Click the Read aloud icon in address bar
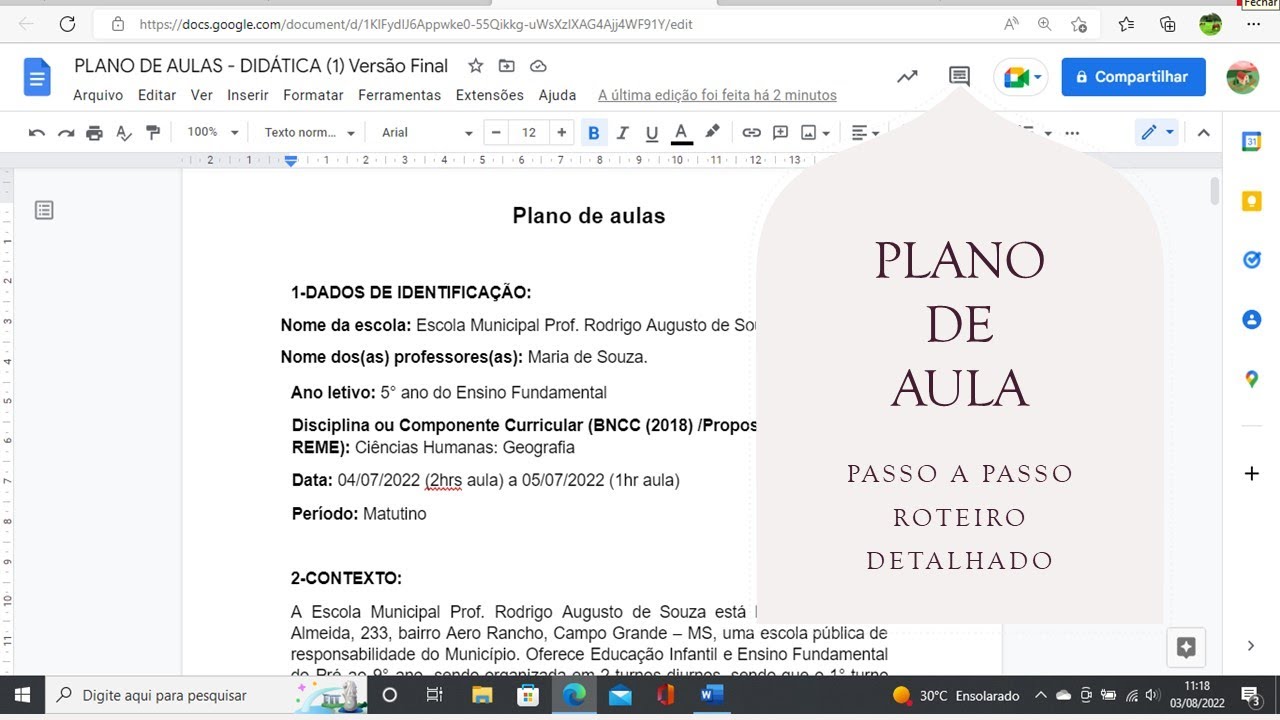 click(1011, 24)
